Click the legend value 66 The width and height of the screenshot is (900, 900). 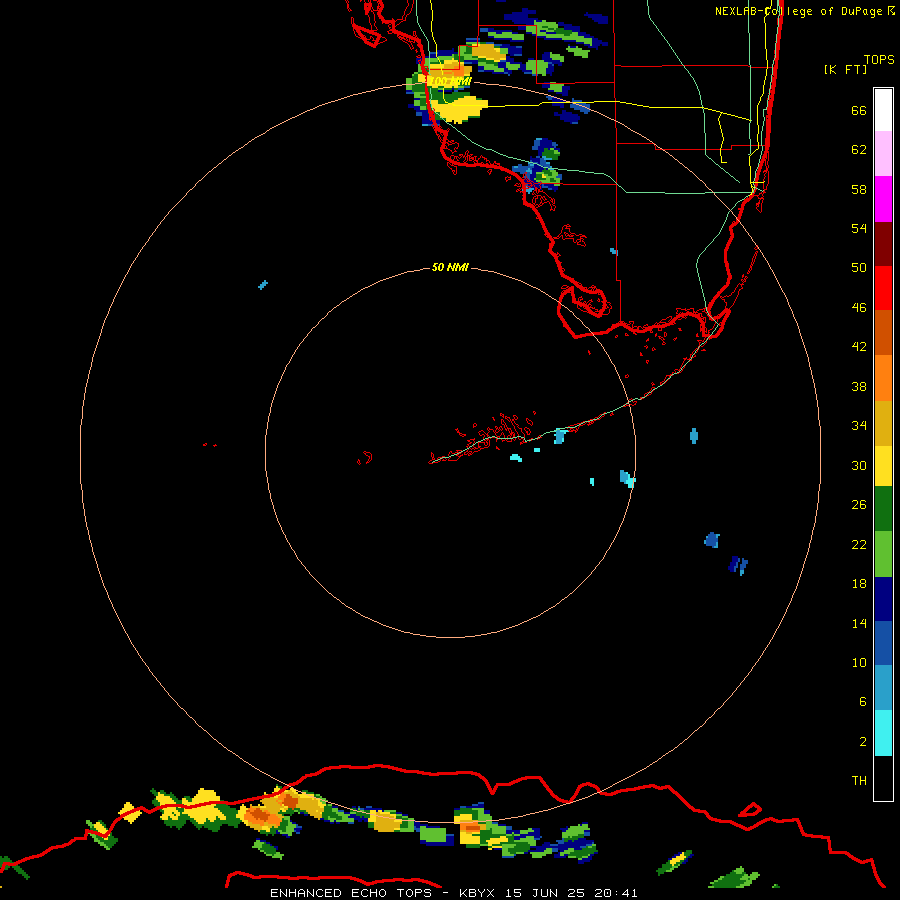point(859,110)
